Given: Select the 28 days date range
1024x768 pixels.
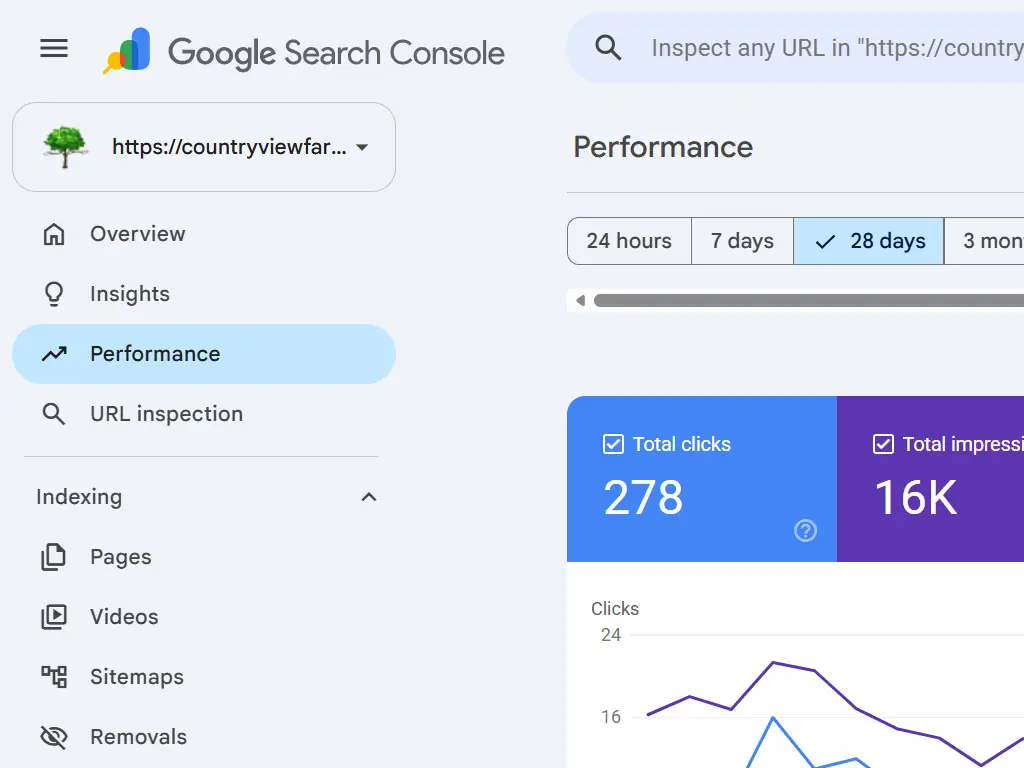Looking at the screenshot, I should (x=869, y=241).
